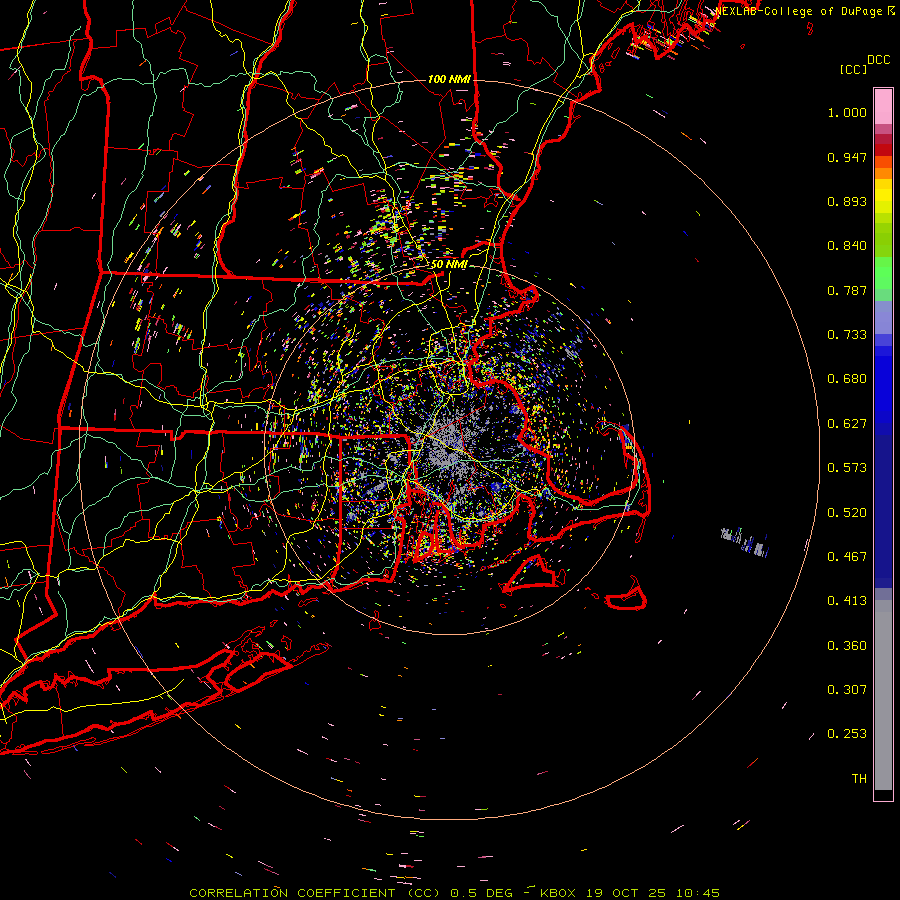Click the 0.627 color scale value
Screen dimensions: 900x900
pyautogui.click(x=847, y=424)
